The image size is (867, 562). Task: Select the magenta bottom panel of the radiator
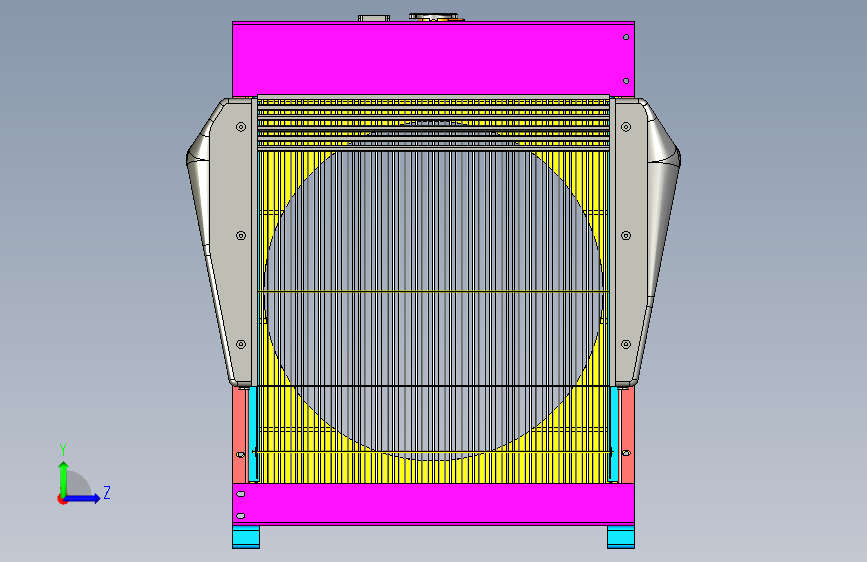click(x=433, y=504)
